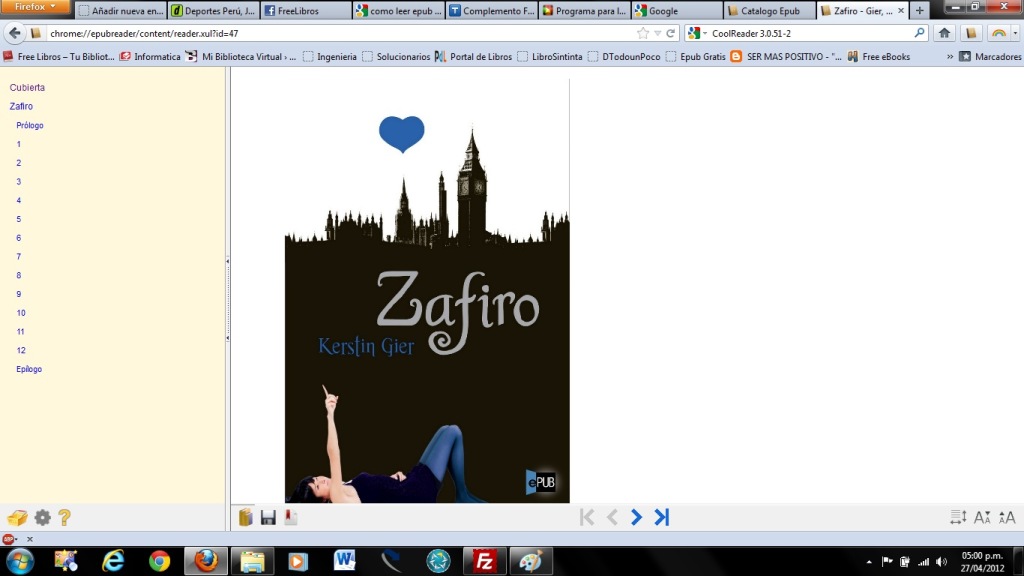Image resolution: width=1024 pixels, height=576 pixels.
Task: Open the EPUBReader settings gear icon
Action: pyautogui.click(x=42, y=517)
